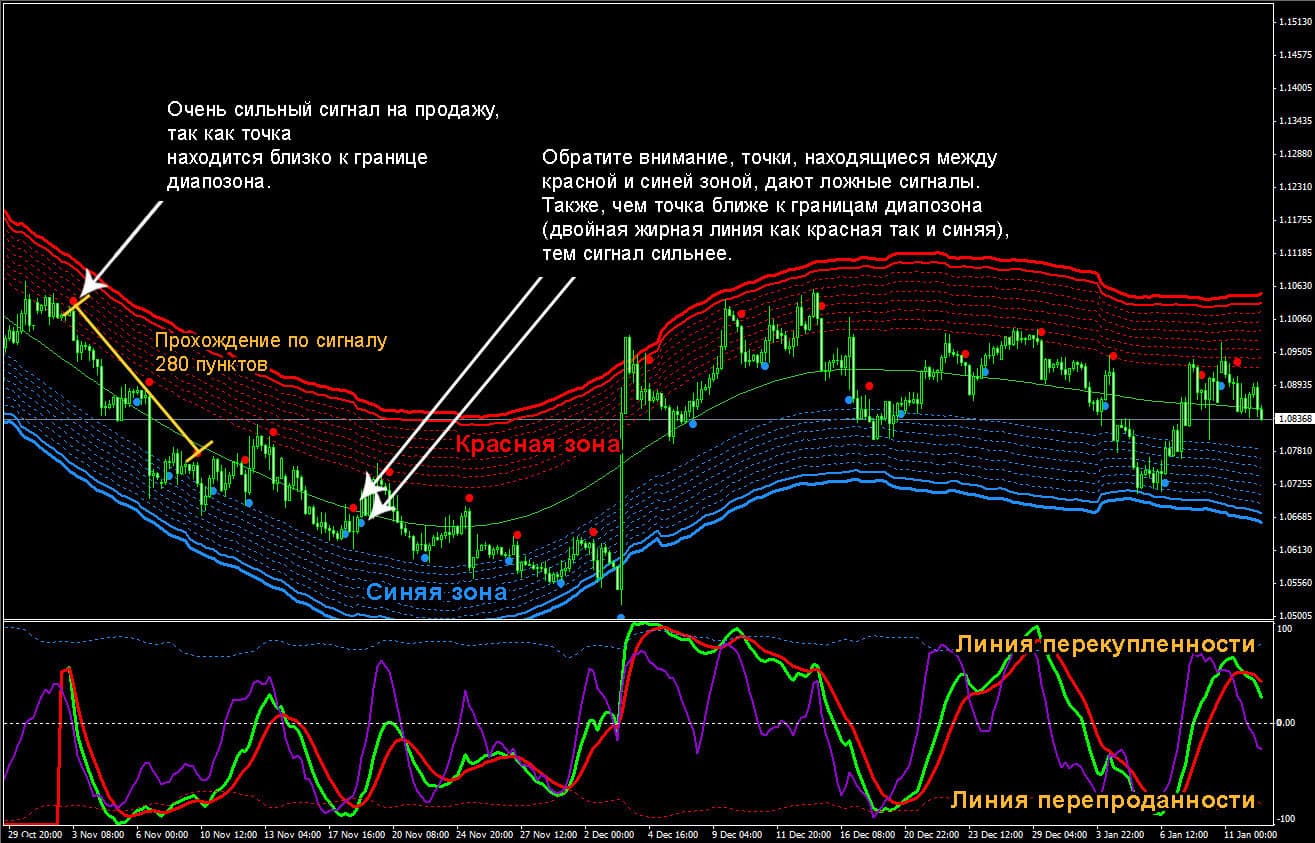Click the 1.07810 price axis label
Image resolution: width=1315 pixels, height=843 pixels.
[1294, 451]
